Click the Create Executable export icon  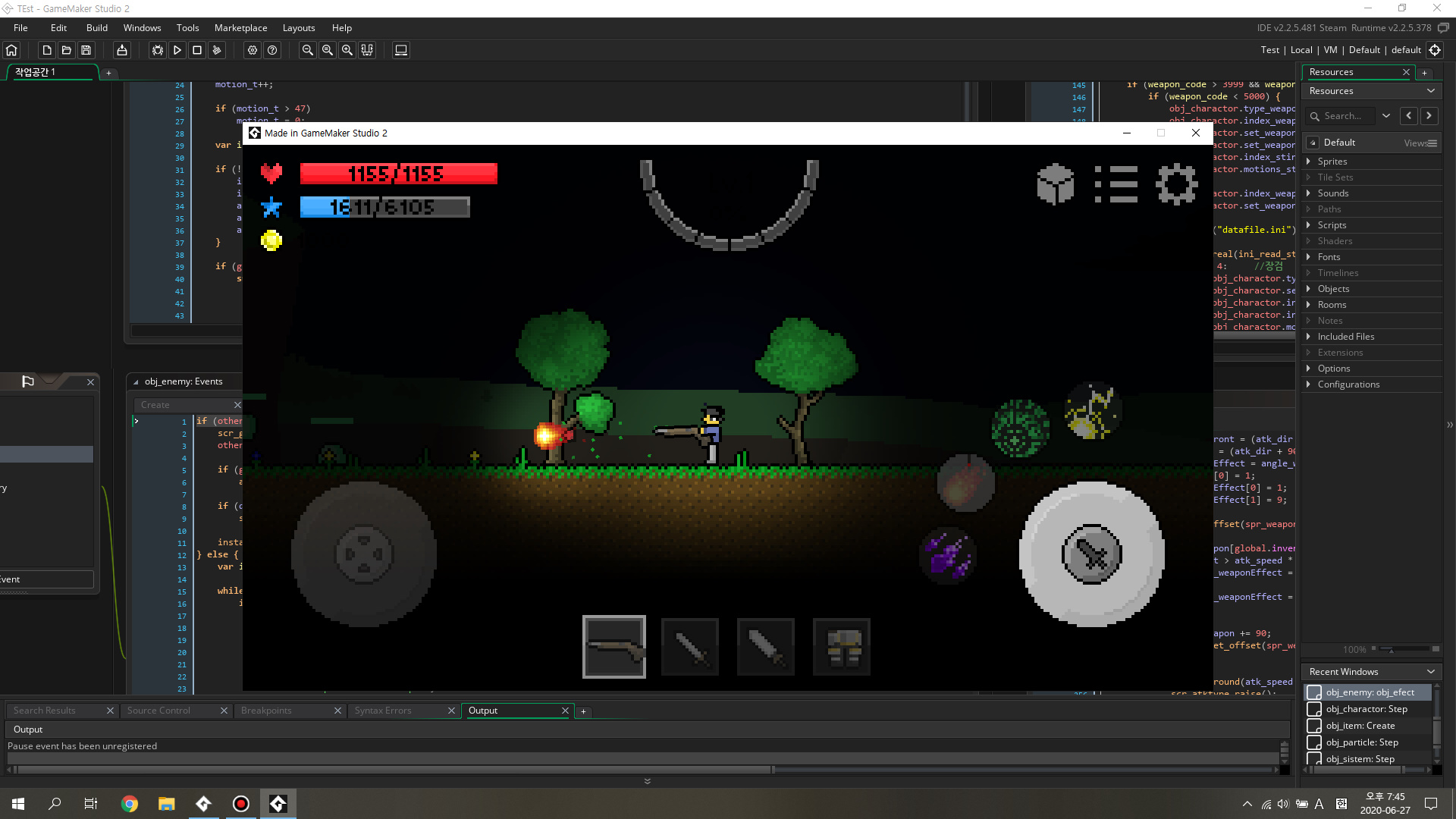121,50
